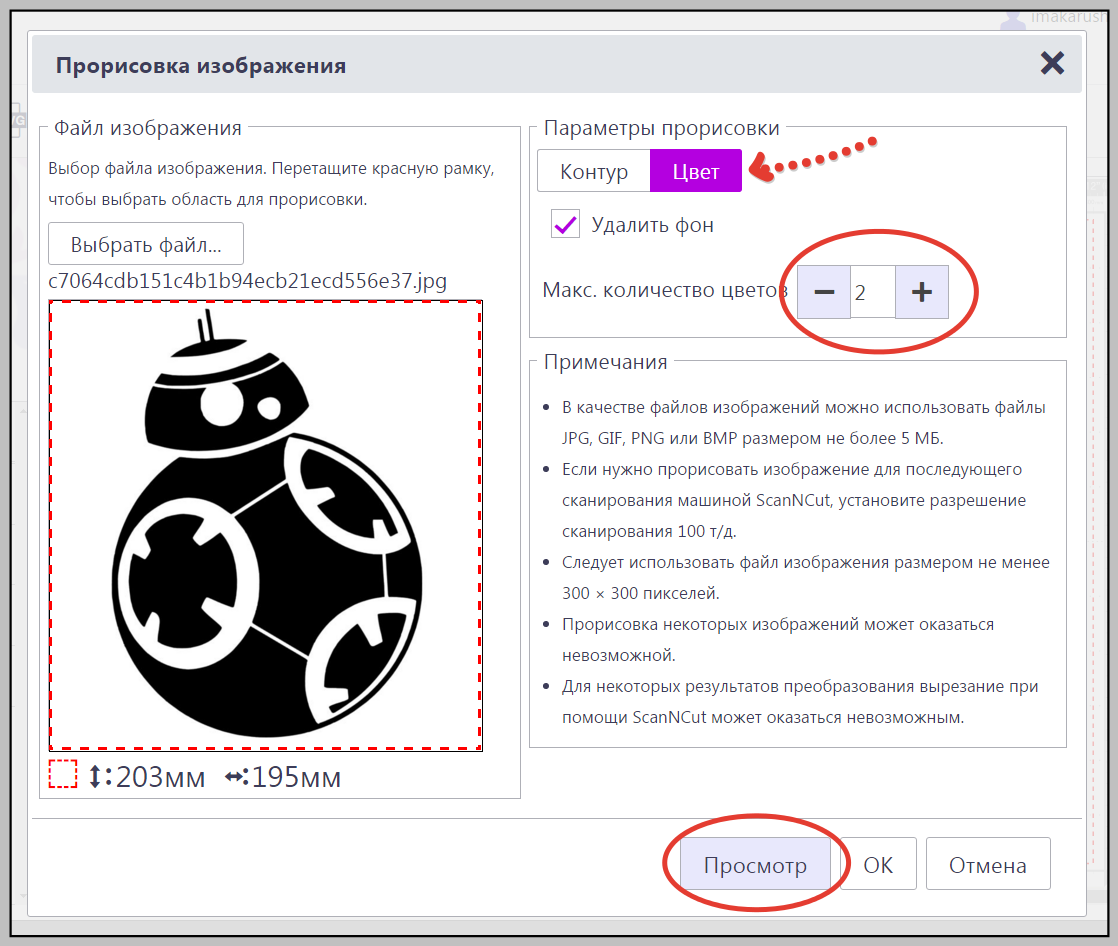Screen dimensions: 1118x946
Task: Click the BB-8 image preview
Action: (266, 525)
